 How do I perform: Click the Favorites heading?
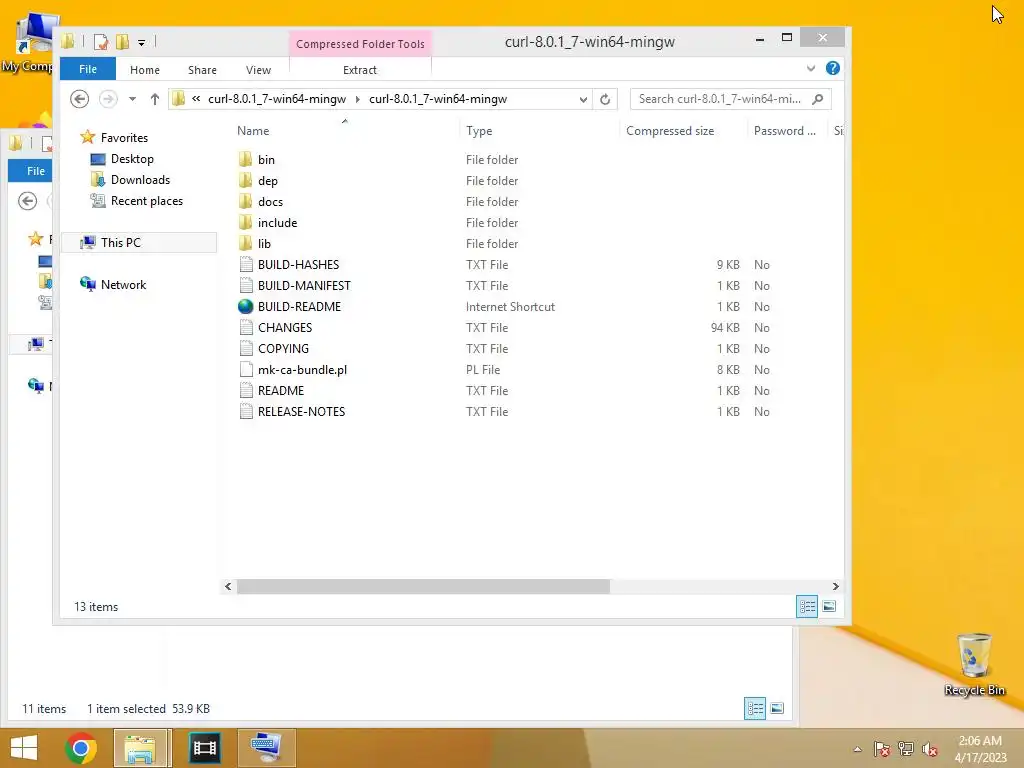[124, 138]
